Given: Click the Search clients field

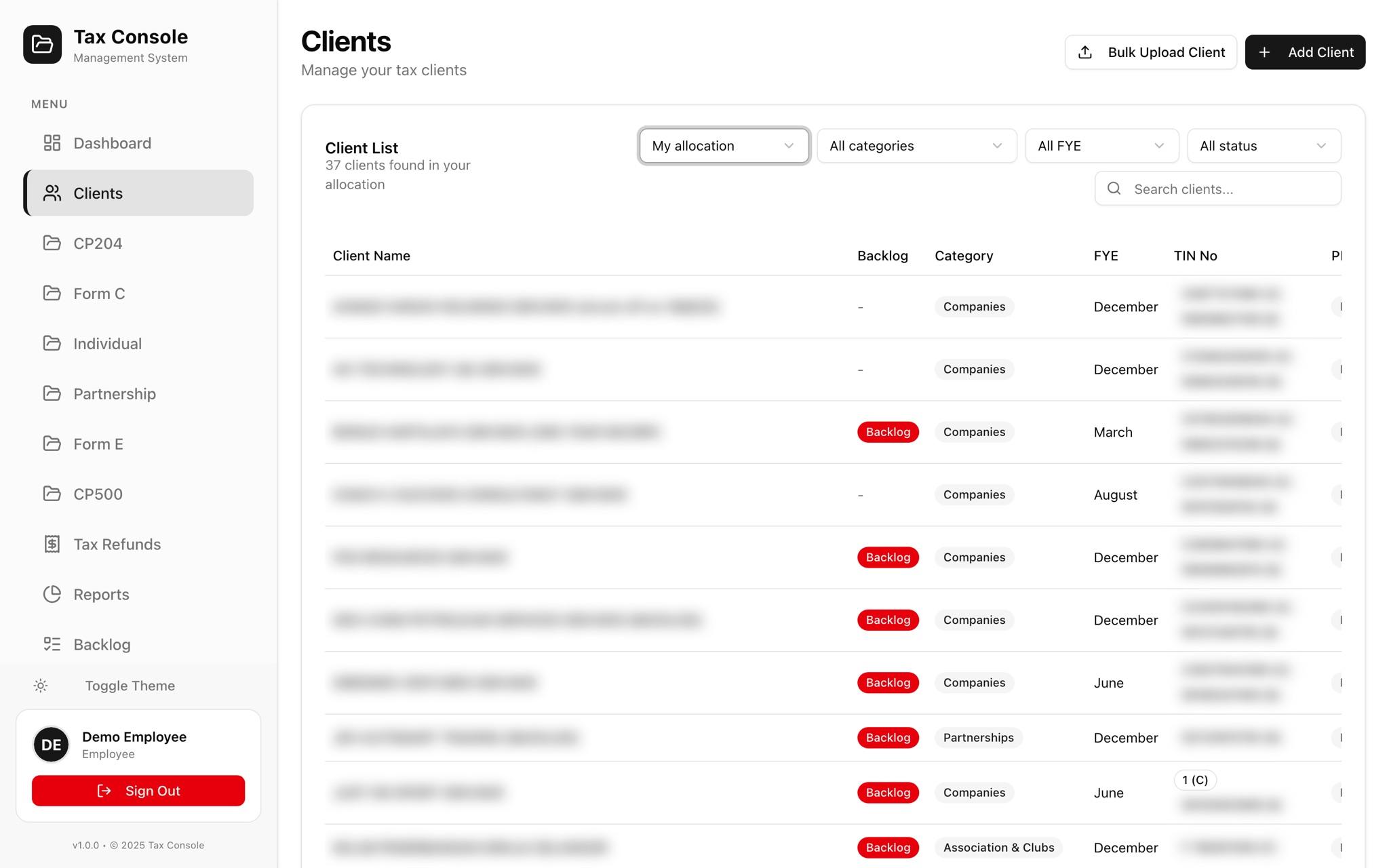Looking at the screenshot, I should coord(1217,189).
